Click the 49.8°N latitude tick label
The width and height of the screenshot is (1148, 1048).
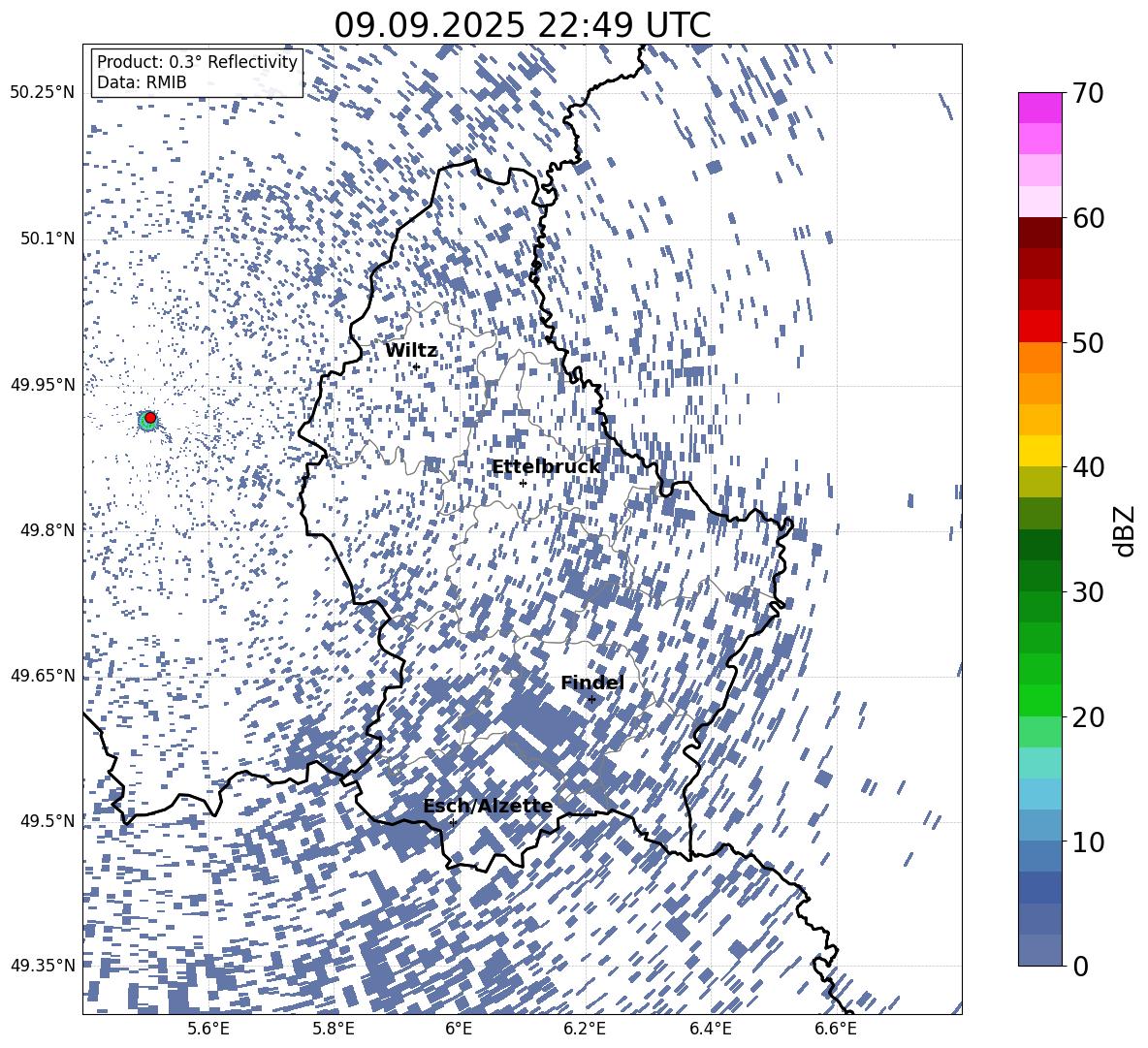[x=48, y=530]
